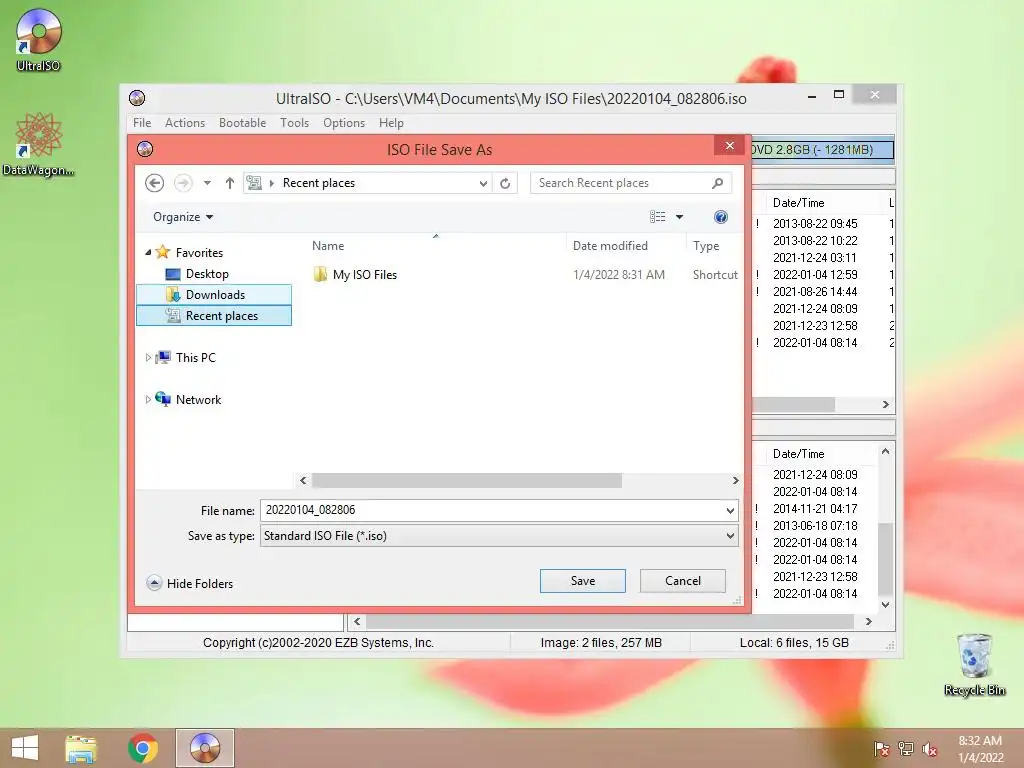Open the view options dropdown arrow
This screenshot has height=768, width=1024.
click(x=679, y=217)
